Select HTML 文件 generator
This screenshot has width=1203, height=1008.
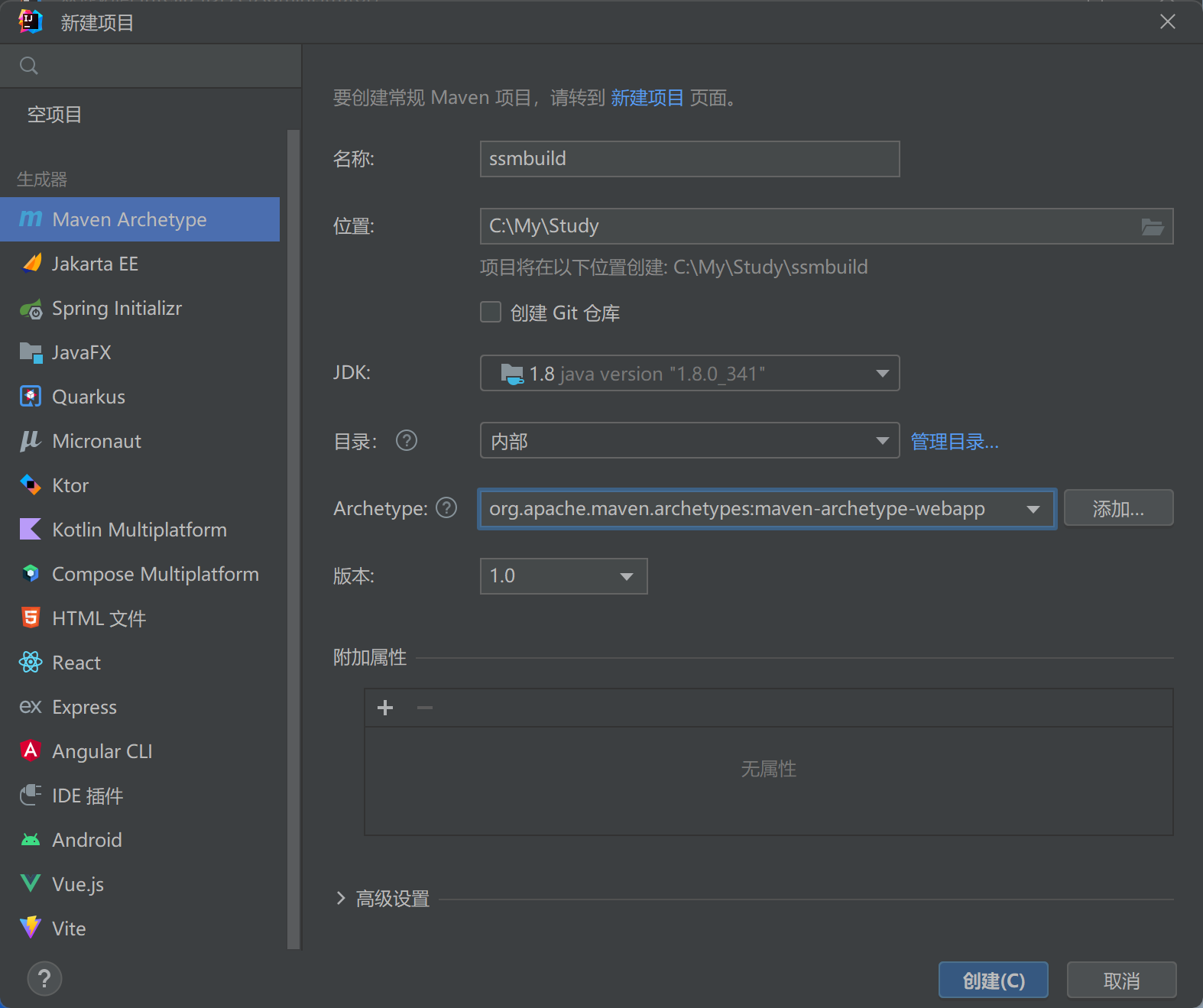pos(140,618)
